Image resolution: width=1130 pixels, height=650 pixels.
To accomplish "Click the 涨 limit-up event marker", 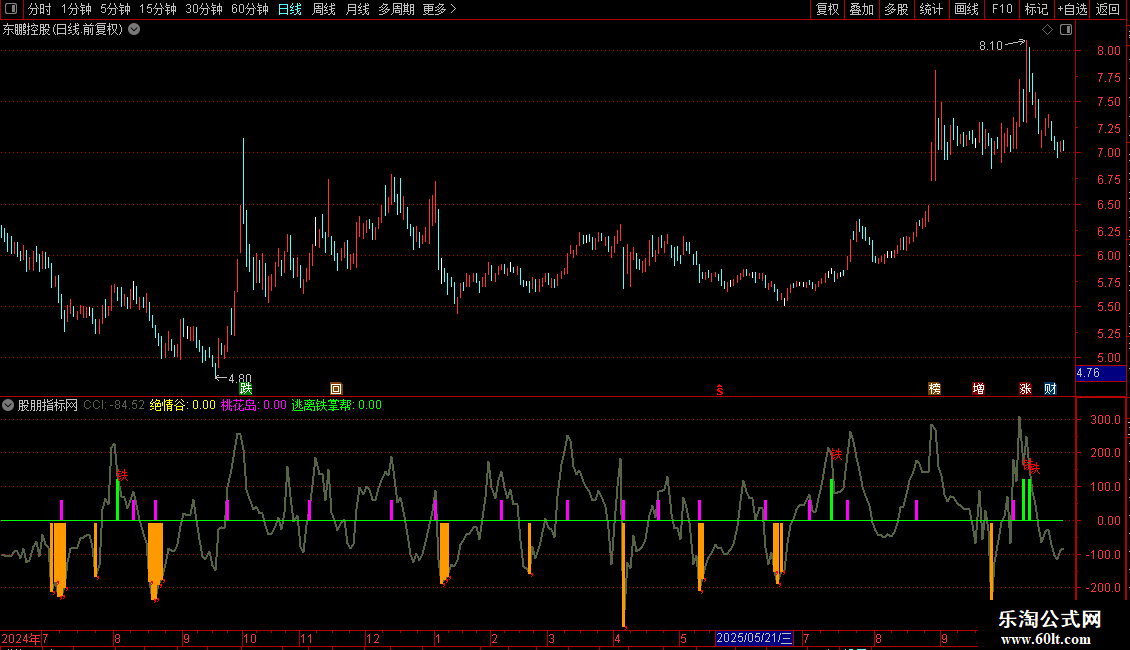I will pos(1026,389).
